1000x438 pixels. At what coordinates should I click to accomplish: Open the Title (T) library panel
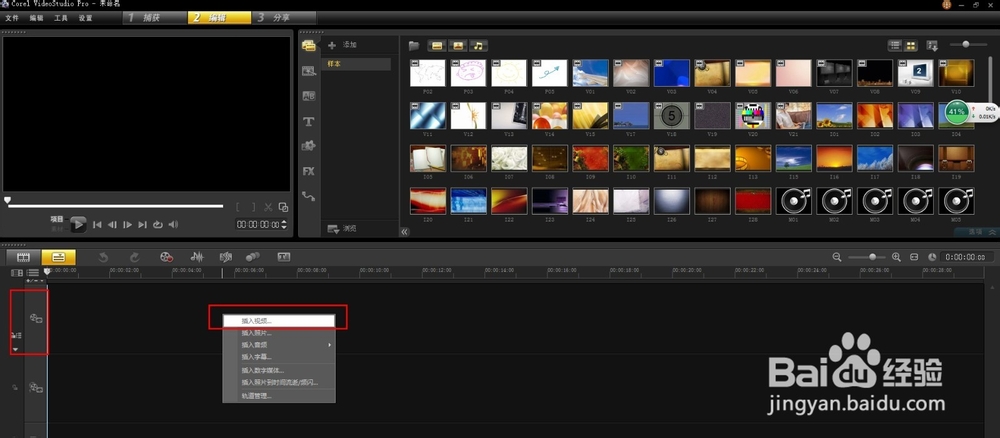[x=309, y=121]
